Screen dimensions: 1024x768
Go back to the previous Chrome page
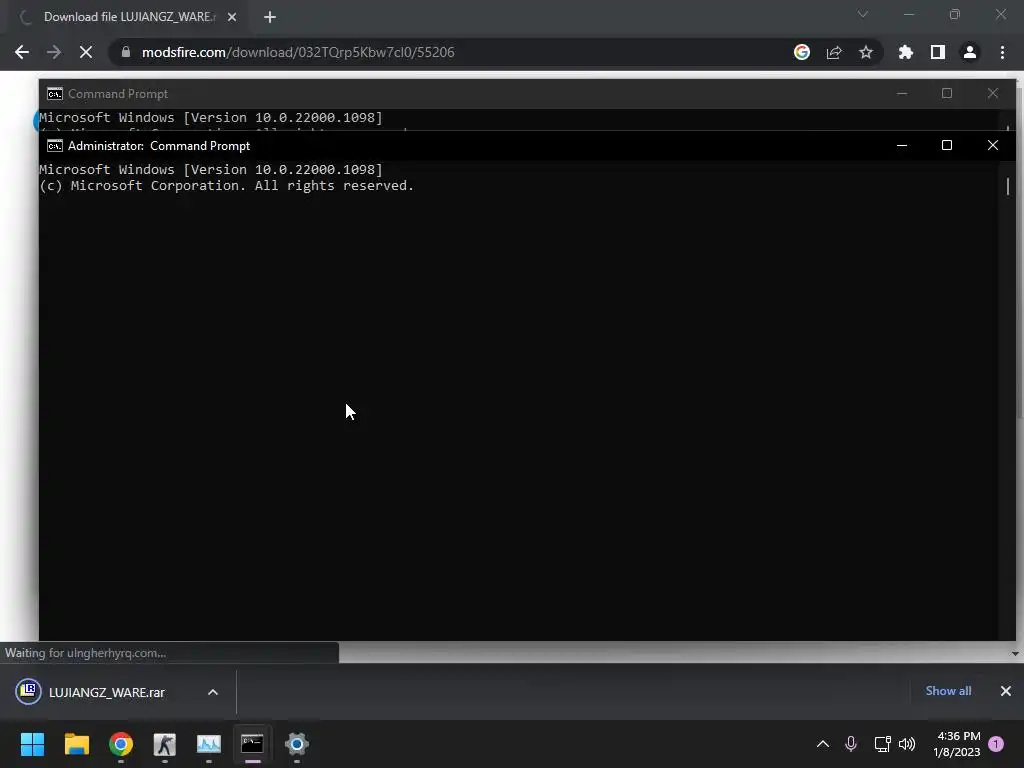pyautogui.click(x=22, y=52)
